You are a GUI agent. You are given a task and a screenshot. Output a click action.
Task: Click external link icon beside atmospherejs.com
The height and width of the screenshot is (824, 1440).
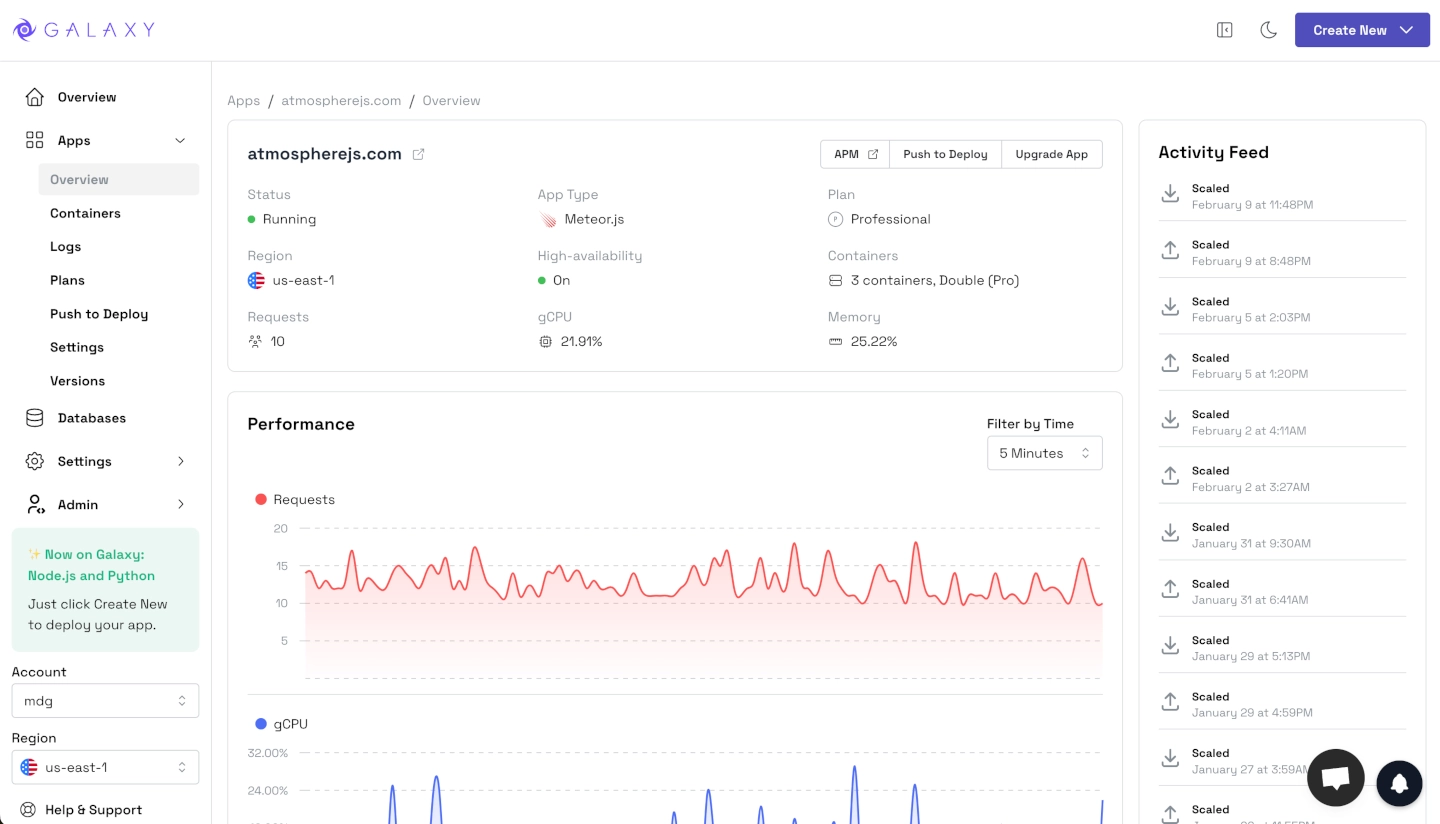click(x=419, y=154)
